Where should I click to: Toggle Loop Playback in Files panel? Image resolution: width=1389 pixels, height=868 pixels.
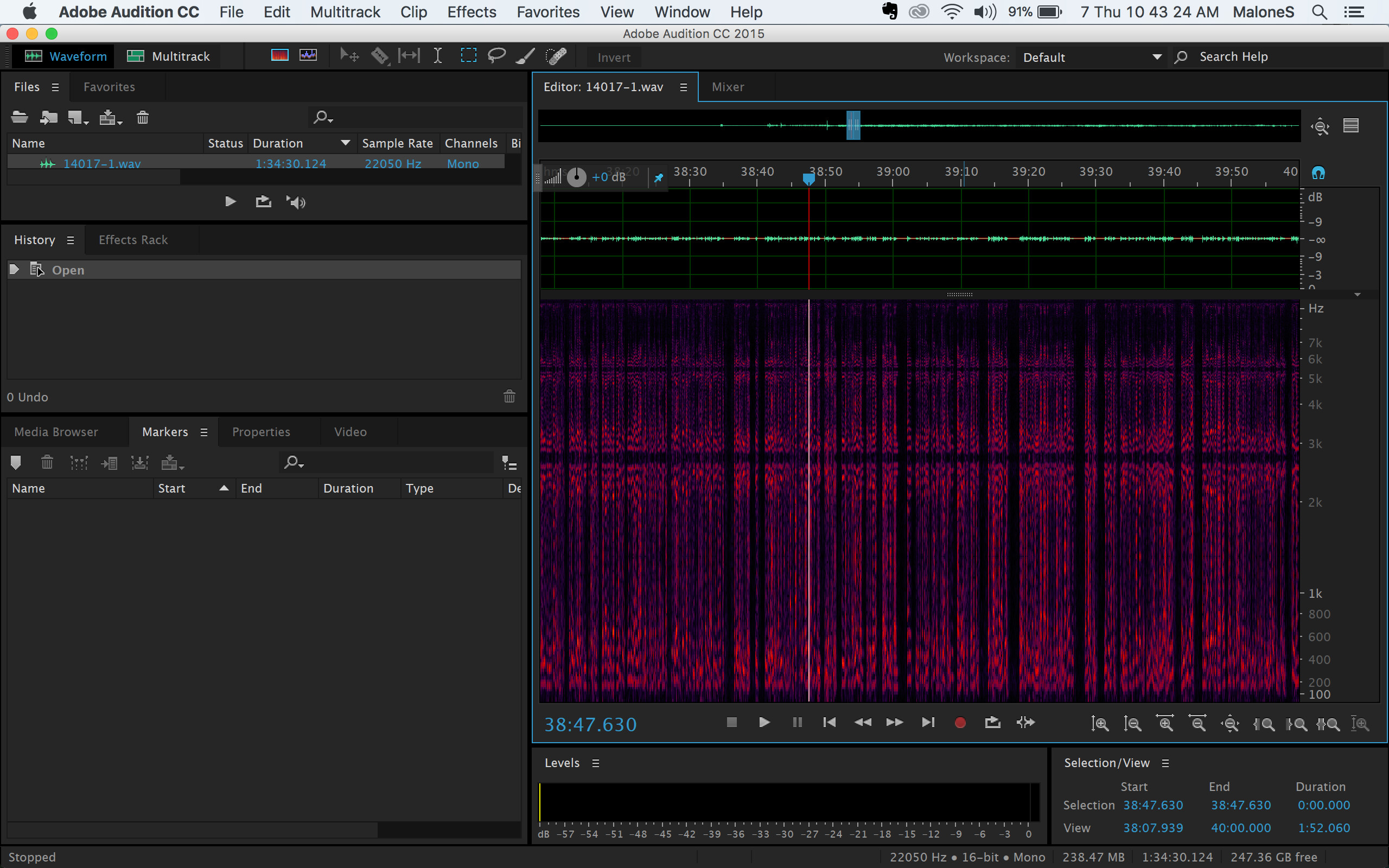point(264,201)
